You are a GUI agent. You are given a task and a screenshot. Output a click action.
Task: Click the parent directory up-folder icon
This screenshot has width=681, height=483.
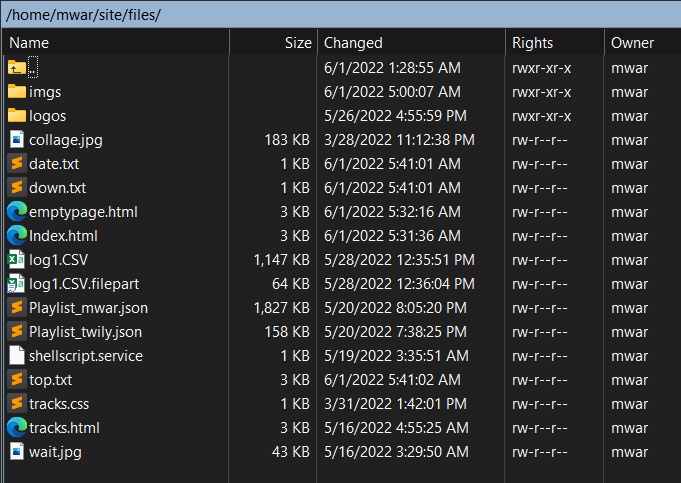click(x=16, y=67)
